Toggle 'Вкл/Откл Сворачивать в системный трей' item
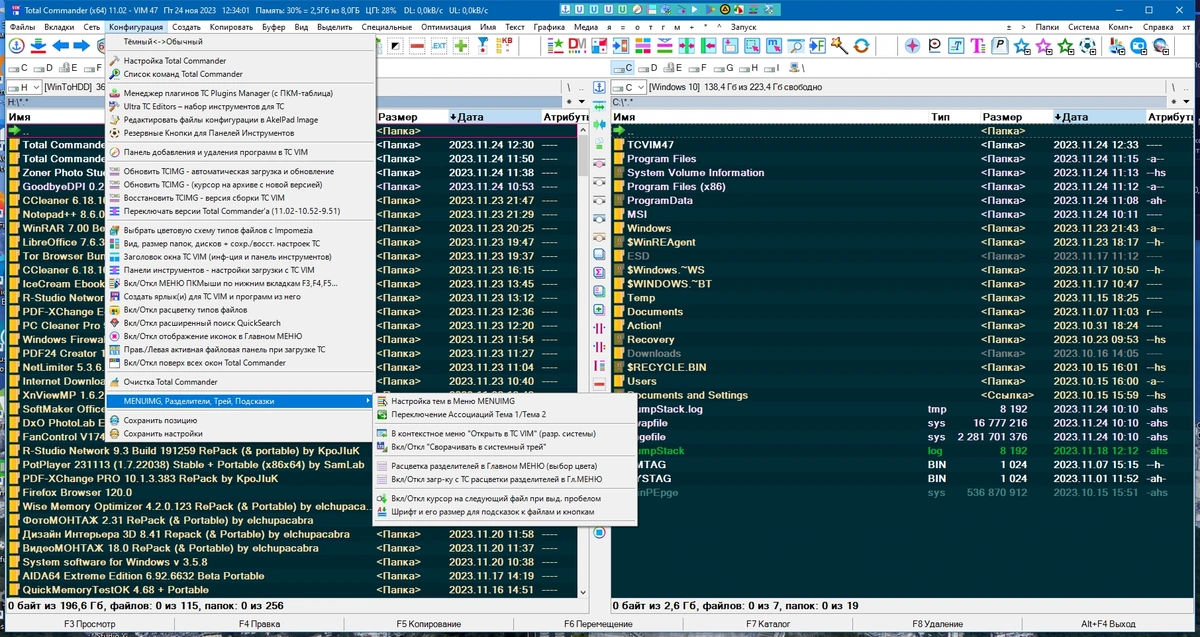Viewport: 1200px width, 637px height. click(x=467, y=447)
